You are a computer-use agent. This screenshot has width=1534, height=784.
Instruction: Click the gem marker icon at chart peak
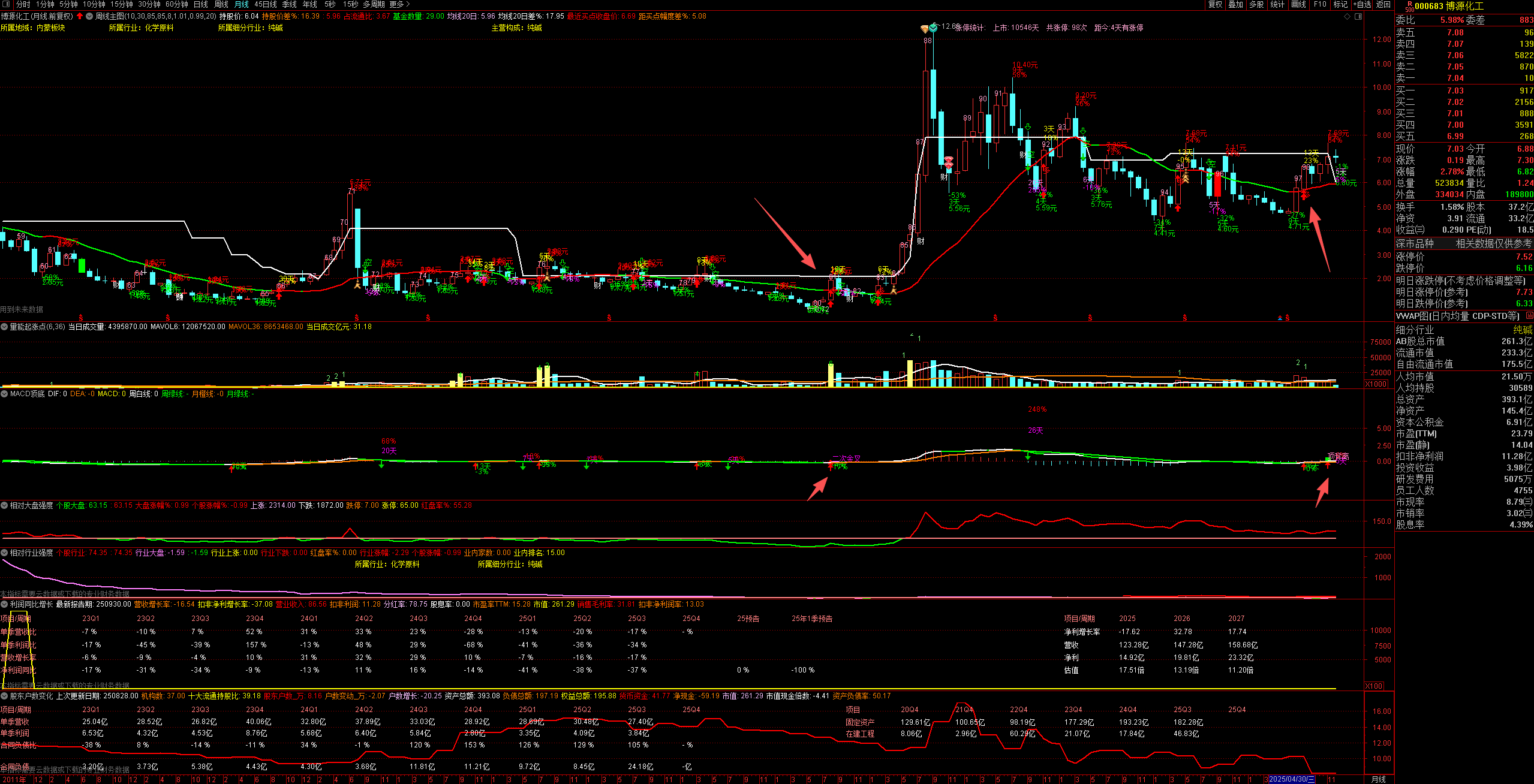point(925,28)
